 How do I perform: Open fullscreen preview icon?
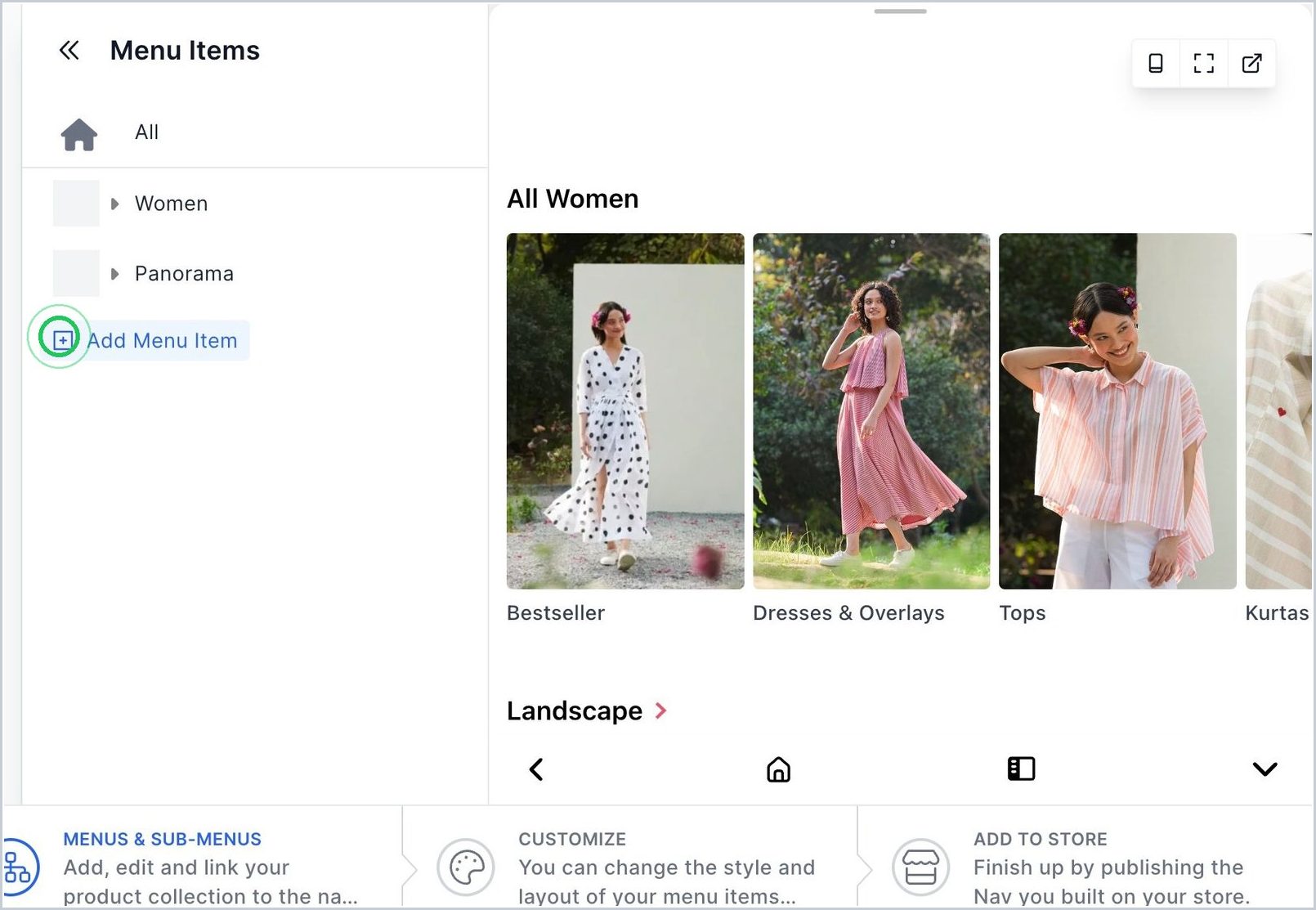click(1204, 63)
